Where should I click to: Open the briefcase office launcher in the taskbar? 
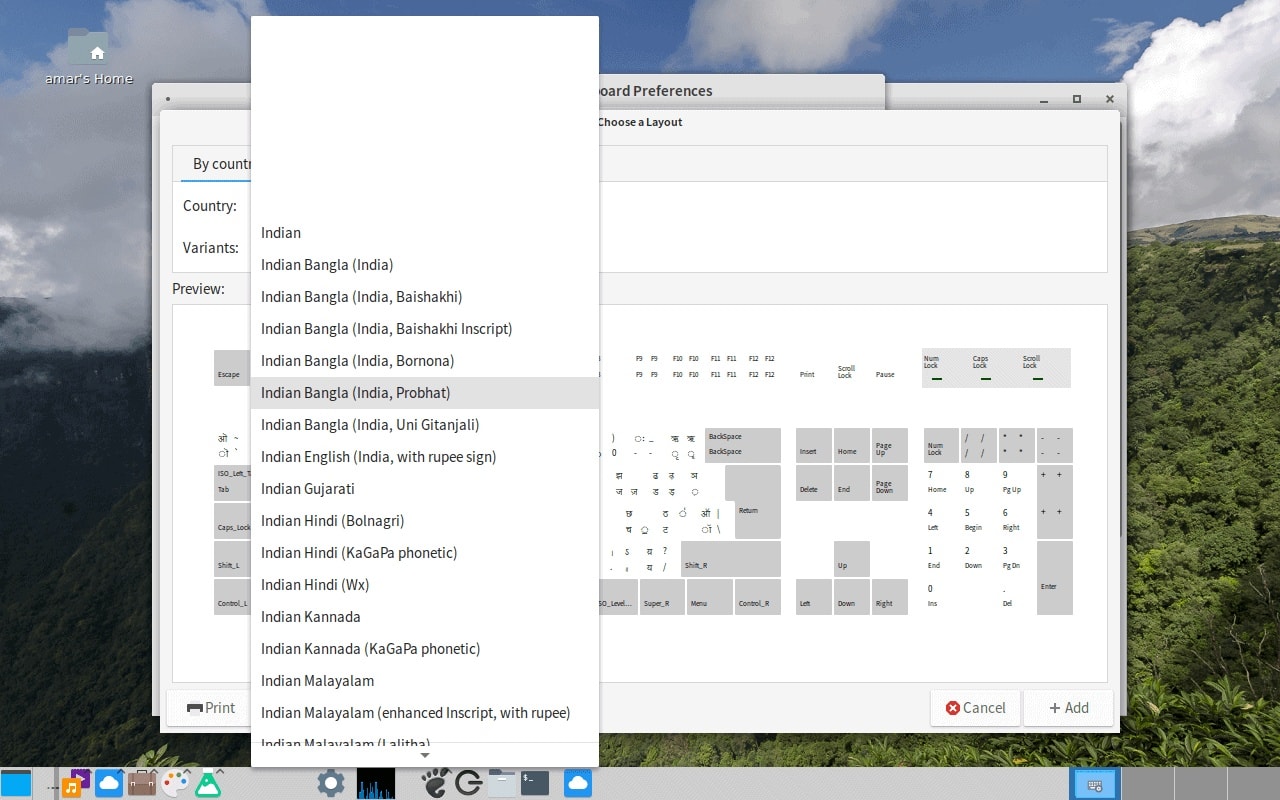pos(142,783)
